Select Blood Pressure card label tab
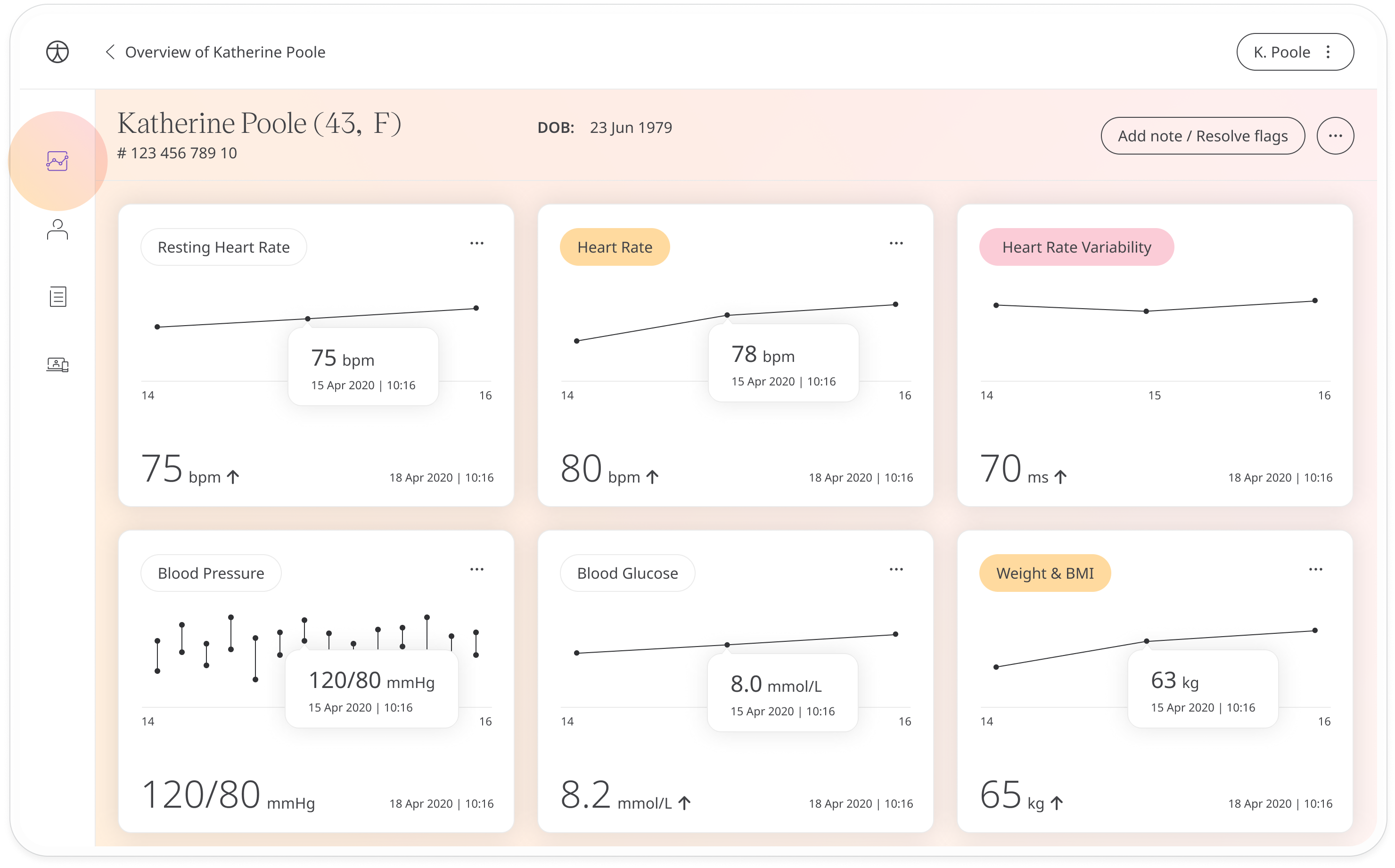 [x=211, y=573]
